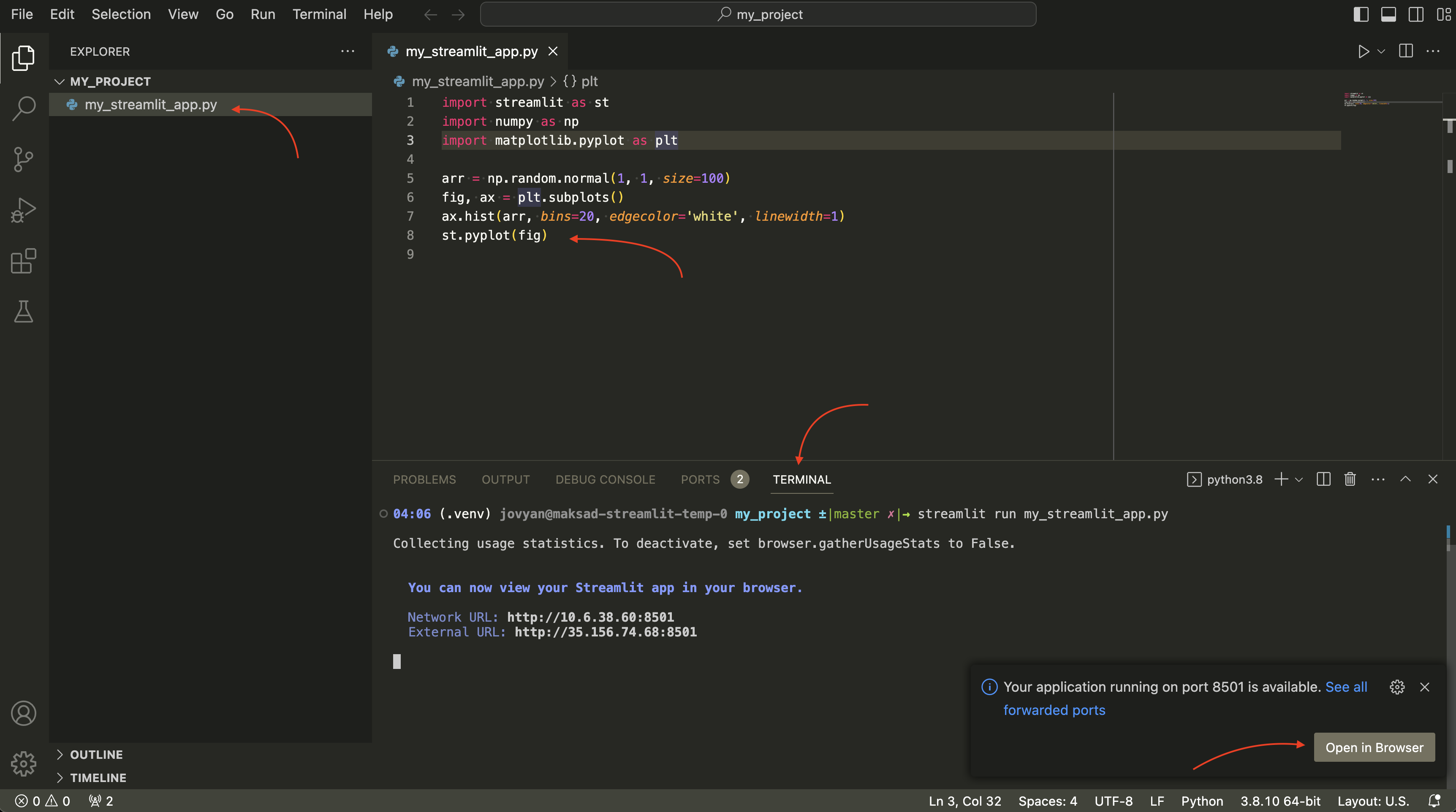Select Python interpreter 3.8.10 64-bit
1456x812 pixels.
(1280, 801)
